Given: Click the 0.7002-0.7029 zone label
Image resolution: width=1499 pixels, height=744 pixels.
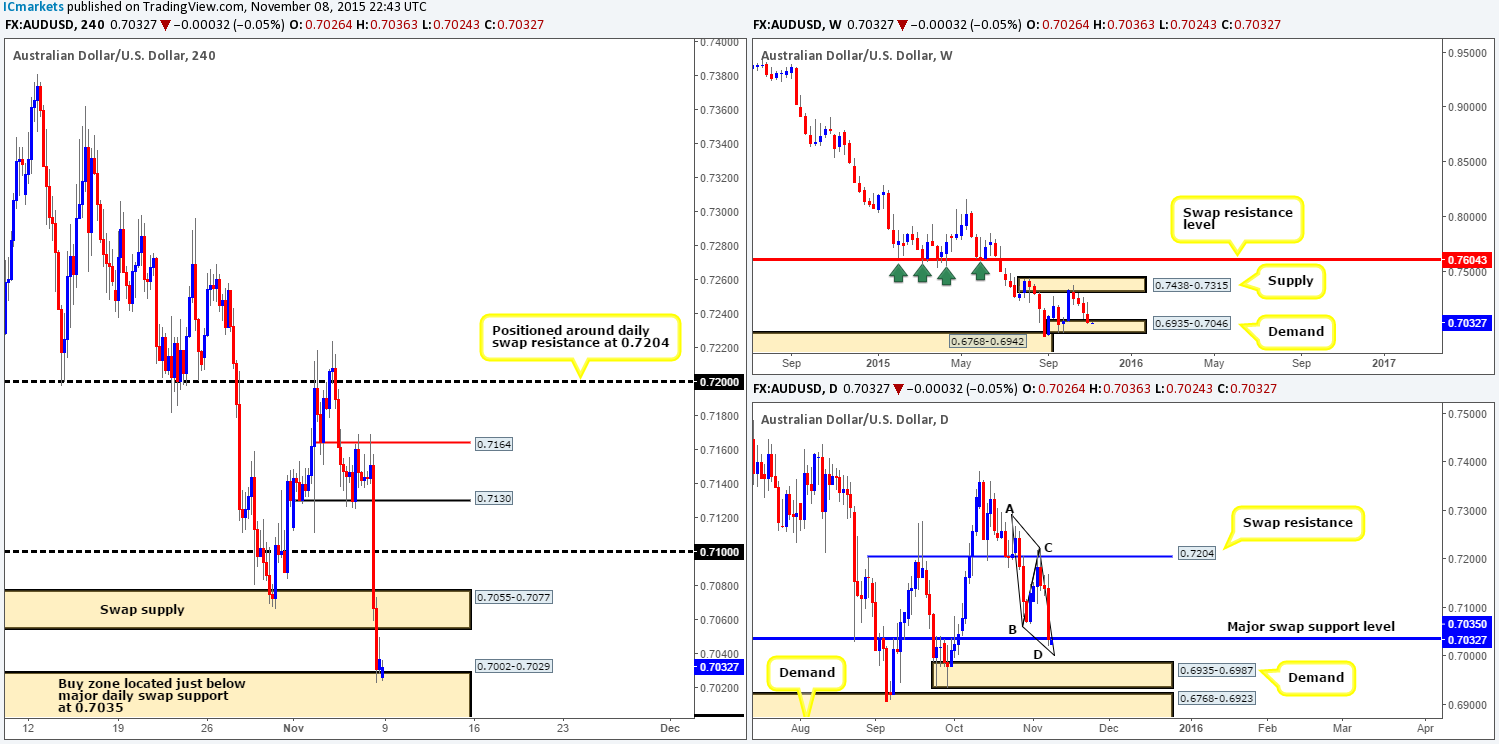Looking at the screenshot, I should [513, 665].
